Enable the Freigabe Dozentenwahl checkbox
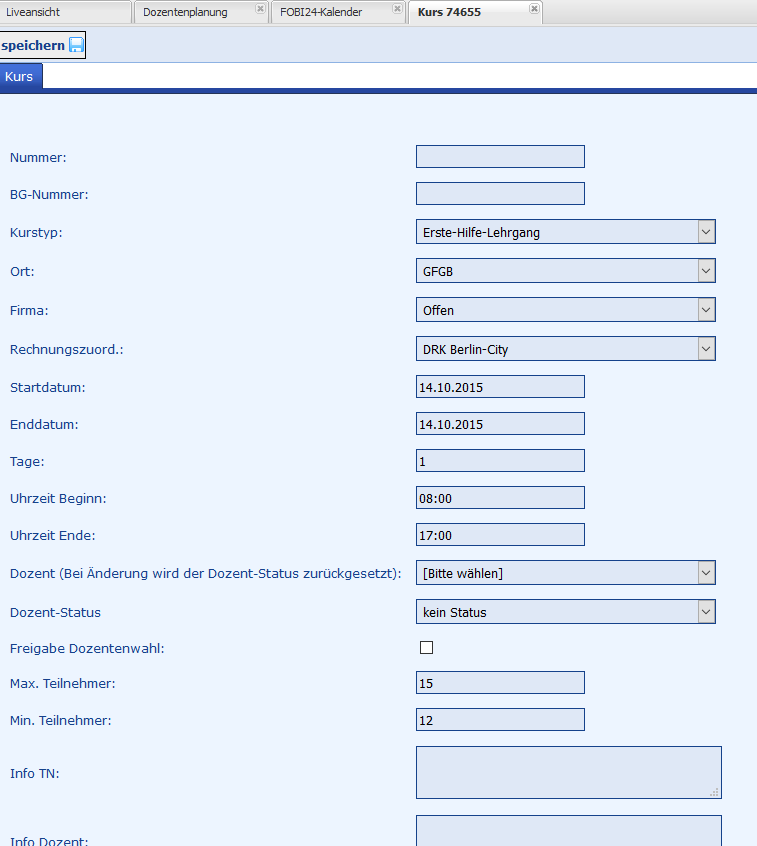Viewport: 757px width, 846px height. point(427,648)
